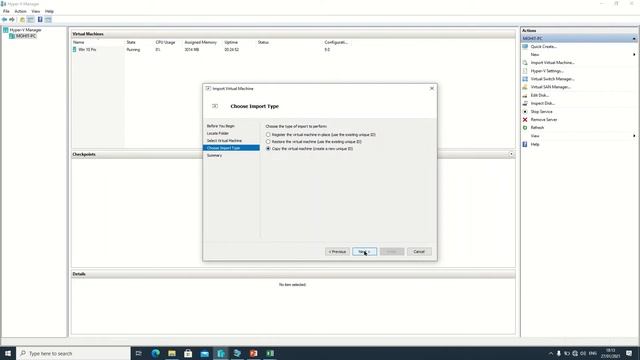Viewport: 640px width, 360px height.
Task: Click the Win 10 Pro virtual machine icon
Action: click(x=74, y=49)
